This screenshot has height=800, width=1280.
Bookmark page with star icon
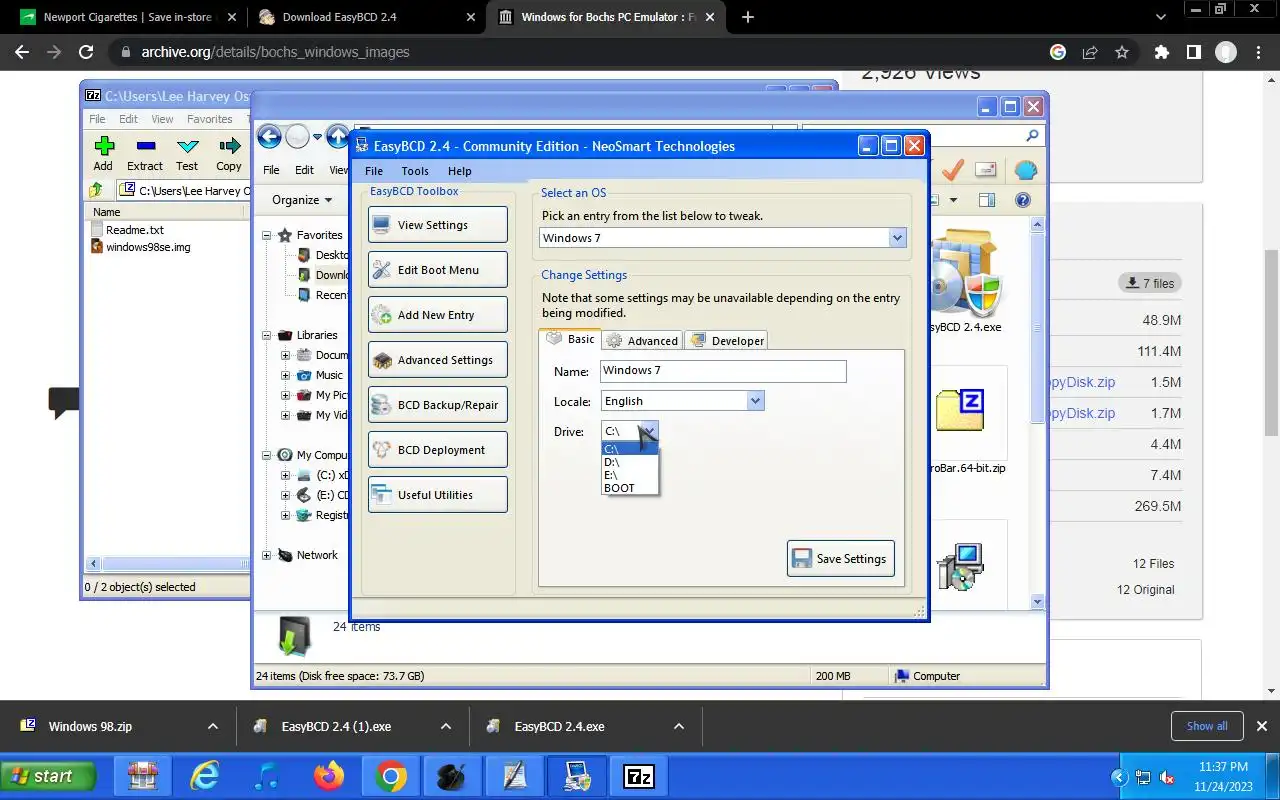click(x=1122, y=52)
